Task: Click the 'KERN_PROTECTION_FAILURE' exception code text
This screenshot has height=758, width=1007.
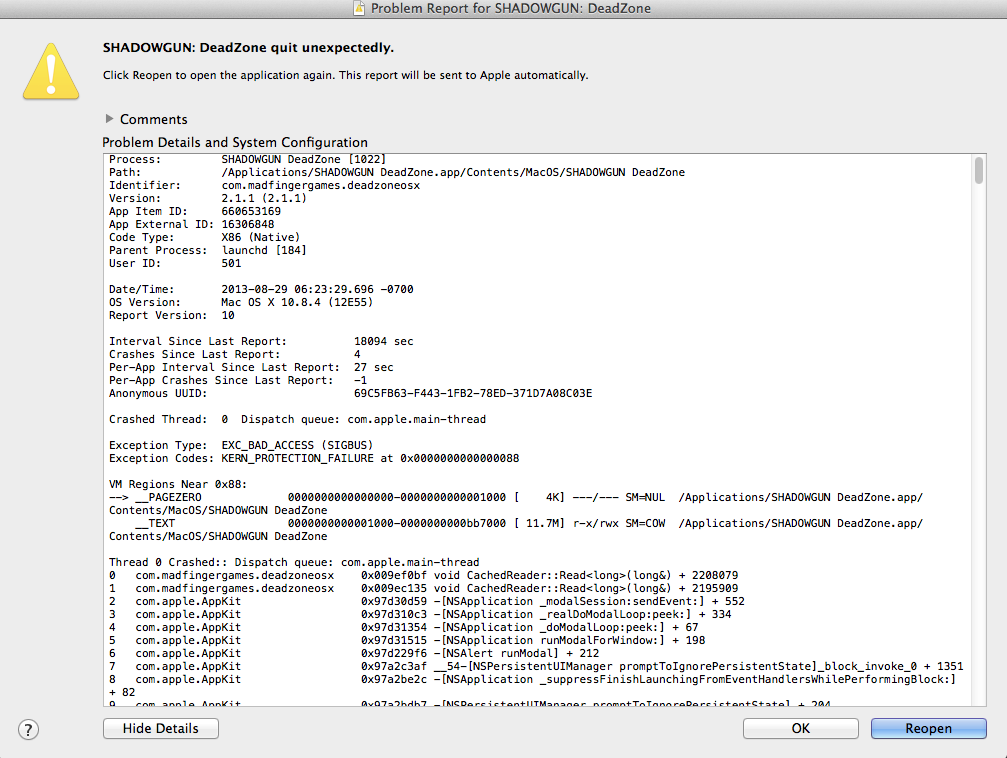Action: point(297,458)
